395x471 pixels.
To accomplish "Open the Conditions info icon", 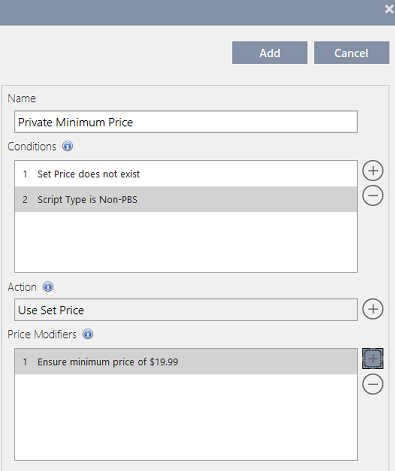I will (68, 146).
